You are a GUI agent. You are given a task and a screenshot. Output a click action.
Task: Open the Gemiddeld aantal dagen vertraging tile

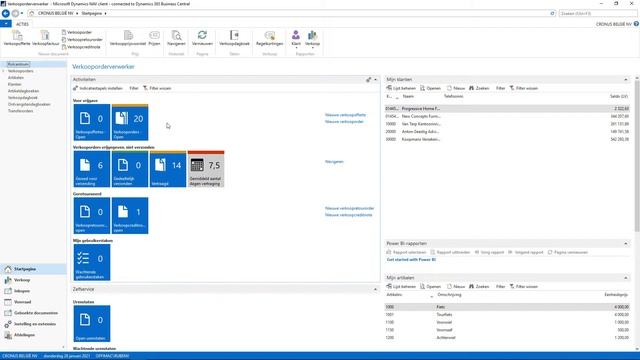click(x=206, y=169)
